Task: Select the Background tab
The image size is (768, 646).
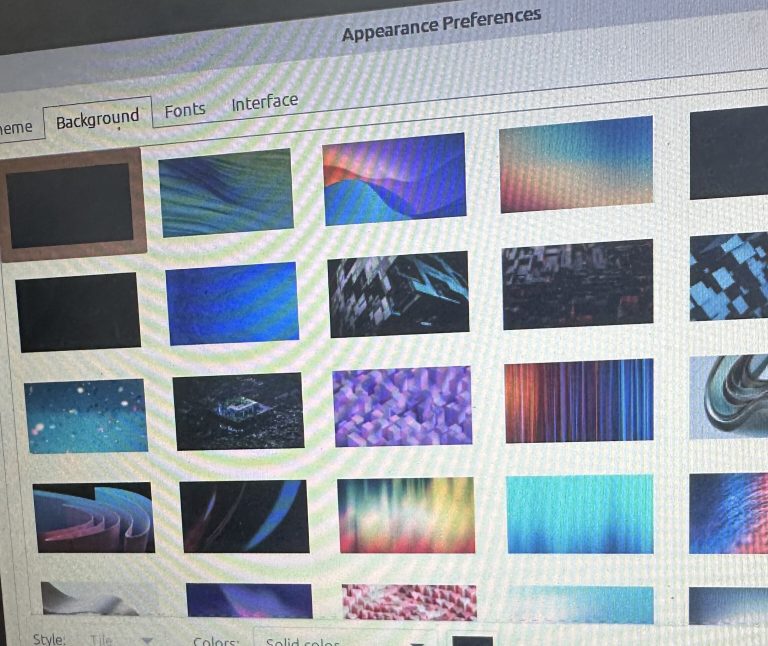Action: pyautogui.click(x=97, y=120)
